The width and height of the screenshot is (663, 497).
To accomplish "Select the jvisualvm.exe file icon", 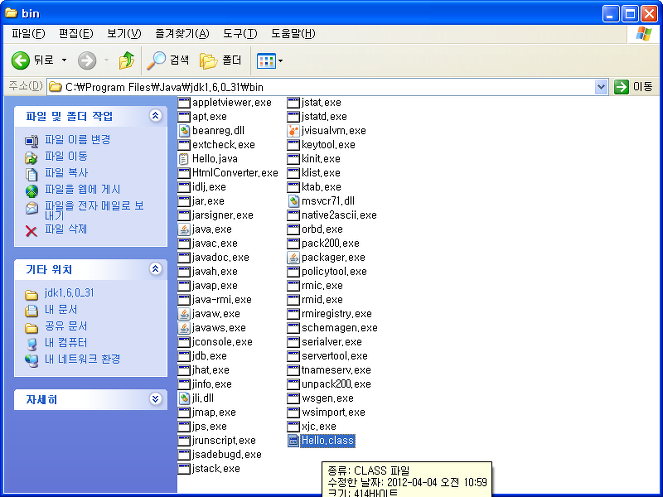I will pyautogui.click(x=293, y=131).
